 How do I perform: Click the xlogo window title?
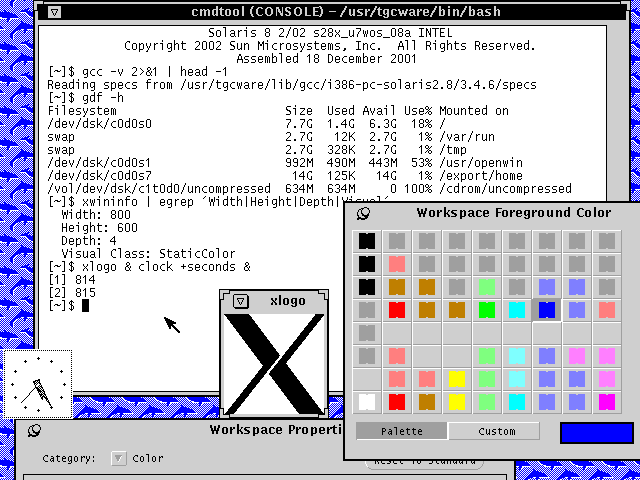coord(288,301)
